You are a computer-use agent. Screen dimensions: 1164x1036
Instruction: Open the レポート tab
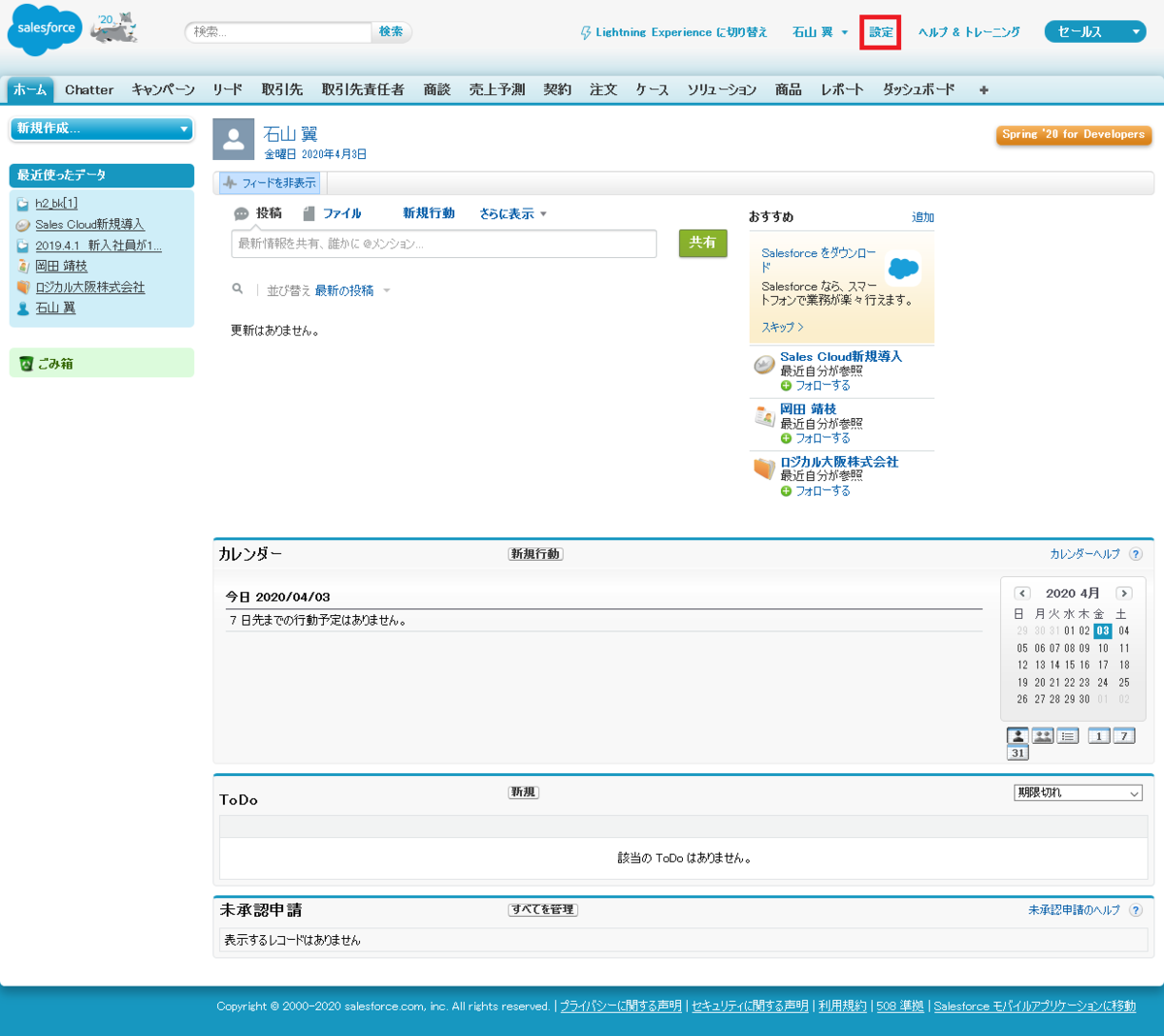(842, 90)
